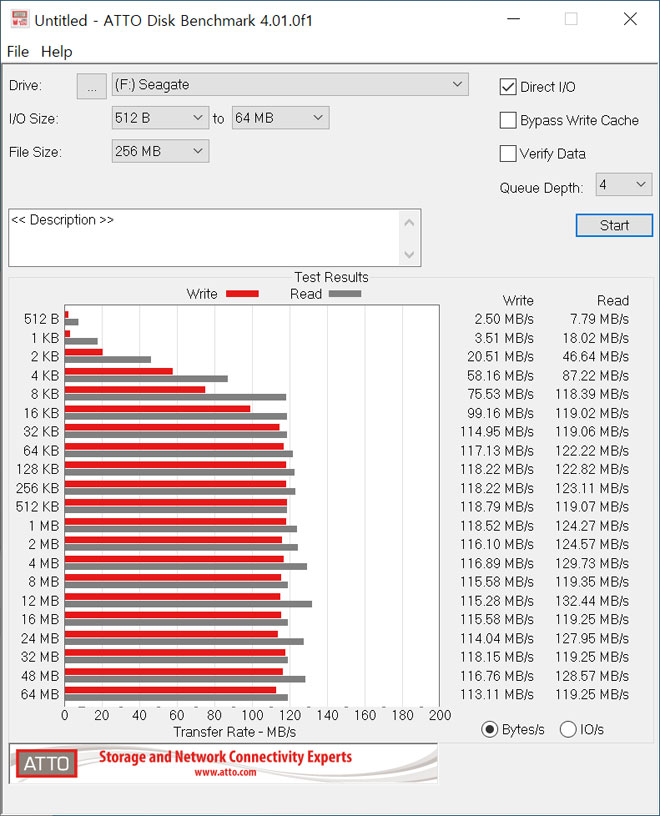Click the write value 58.16 MB/s

[x=500, y=376]
